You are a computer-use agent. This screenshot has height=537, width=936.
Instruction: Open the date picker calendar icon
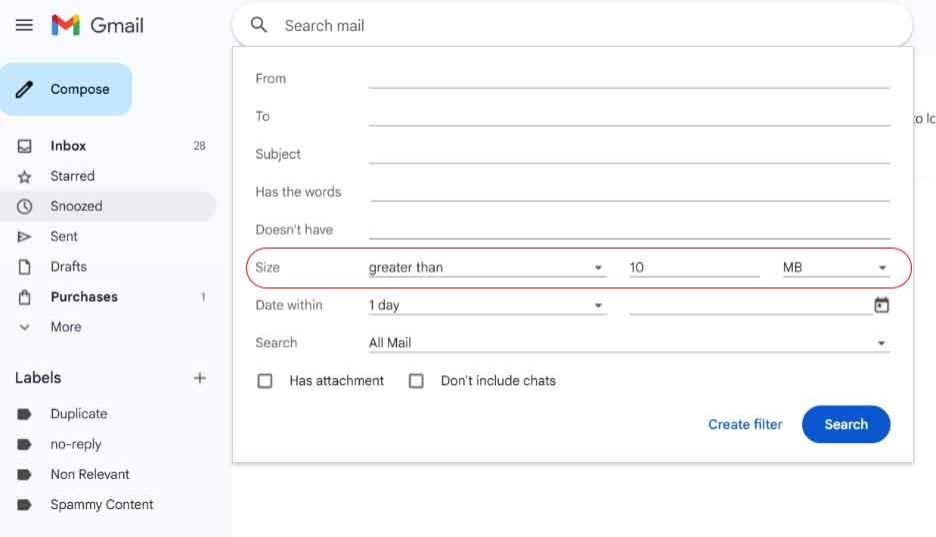[881, 305]
